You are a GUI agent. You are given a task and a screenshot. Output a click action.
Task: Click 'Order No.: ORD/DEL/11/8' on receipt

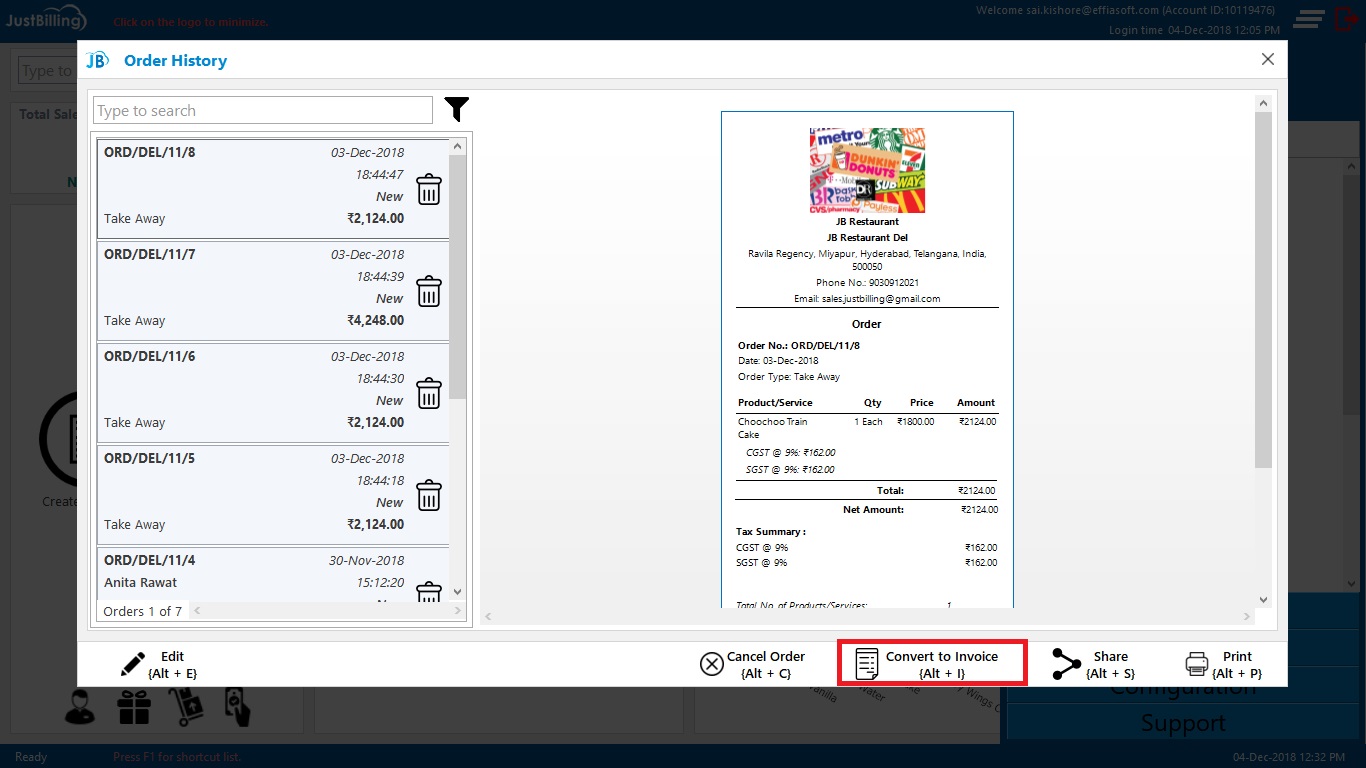click(x=799, y=345)
